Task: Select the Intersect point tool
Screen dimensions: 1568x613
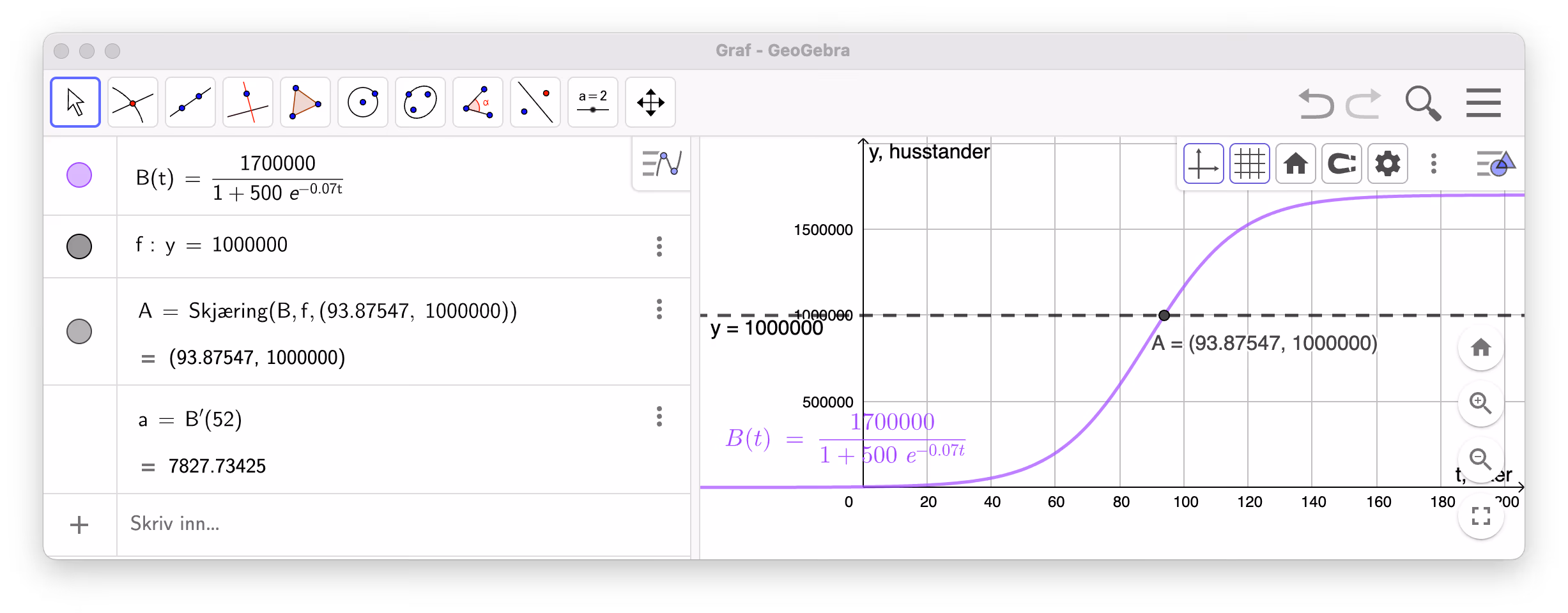Action: click(133, 102)
